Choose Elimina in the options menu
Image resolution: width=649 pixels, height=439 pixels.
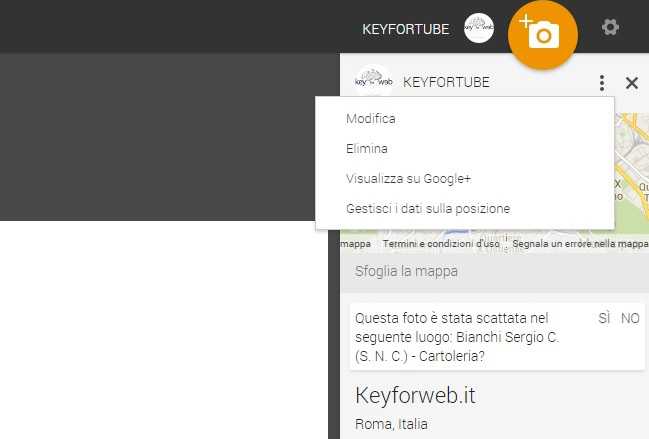[367, 149]
